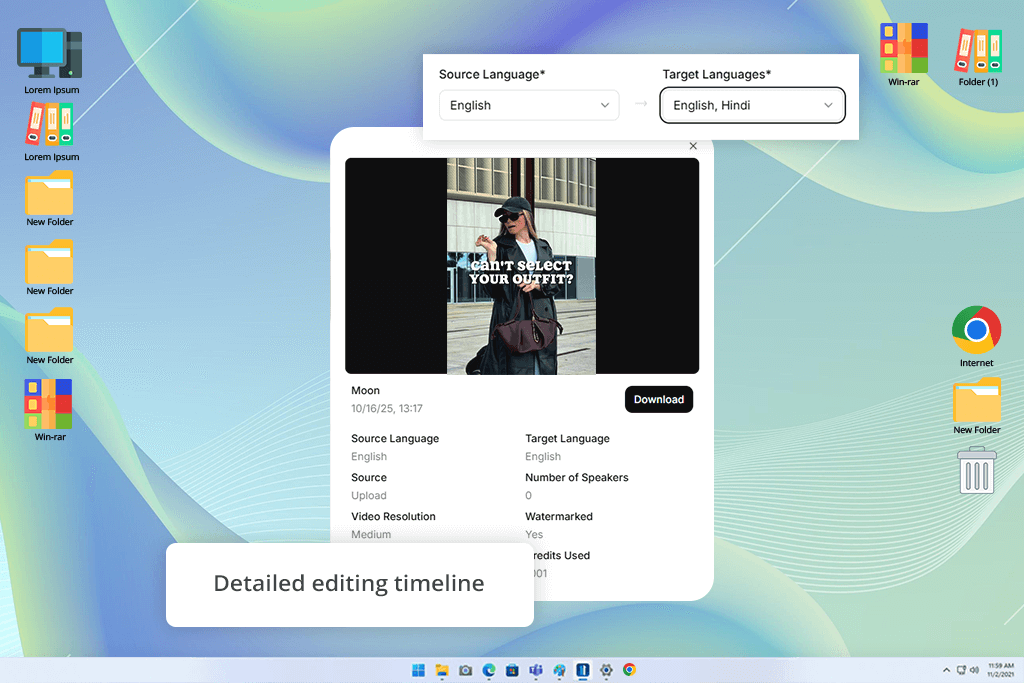Click the Video Resolution label

[393, 516]
